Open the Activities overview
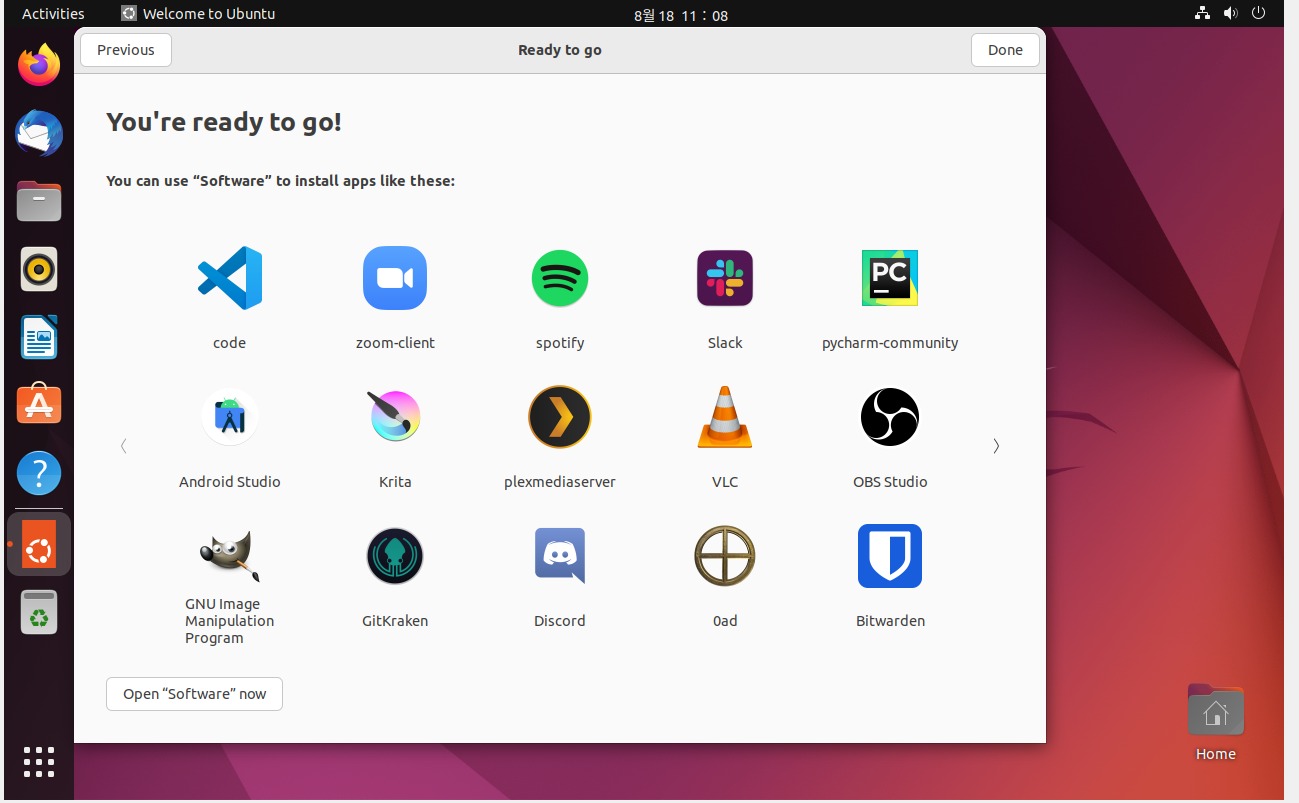1299x803 pixels. (53, 14)
